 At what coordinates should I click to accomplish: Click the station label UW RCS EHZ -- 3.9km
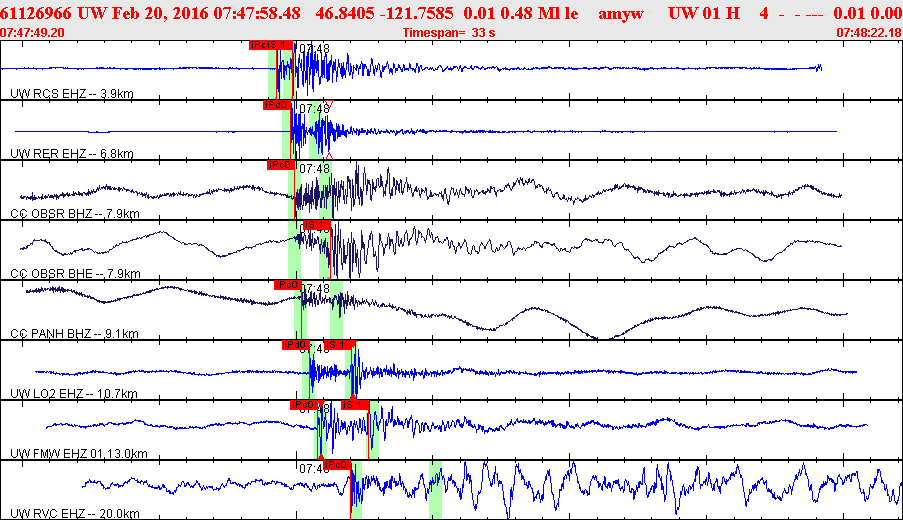(72, 93)
